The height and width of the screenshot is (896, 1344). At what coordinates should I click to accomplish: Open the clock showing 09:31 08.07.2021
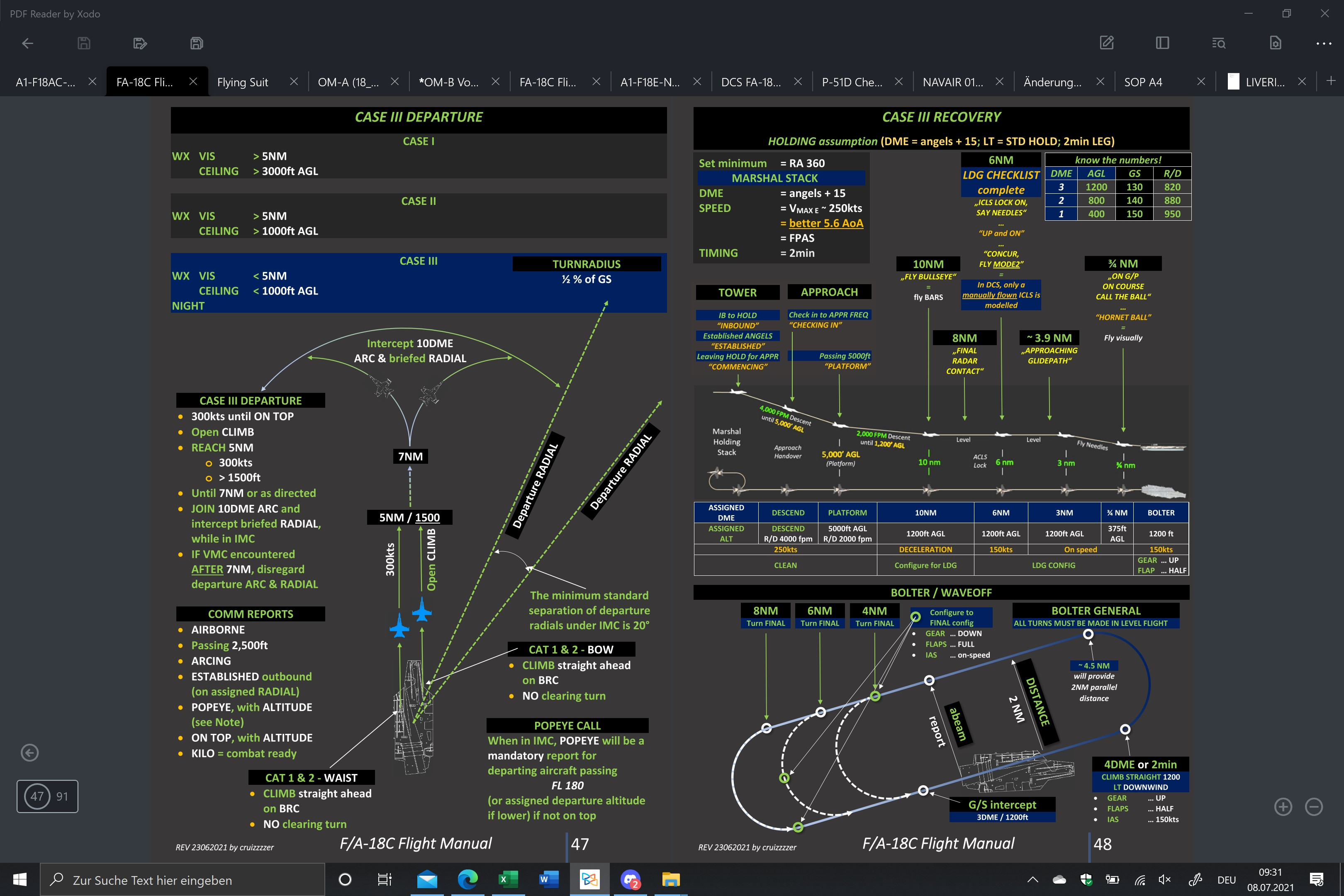(x=1270, y=880)
